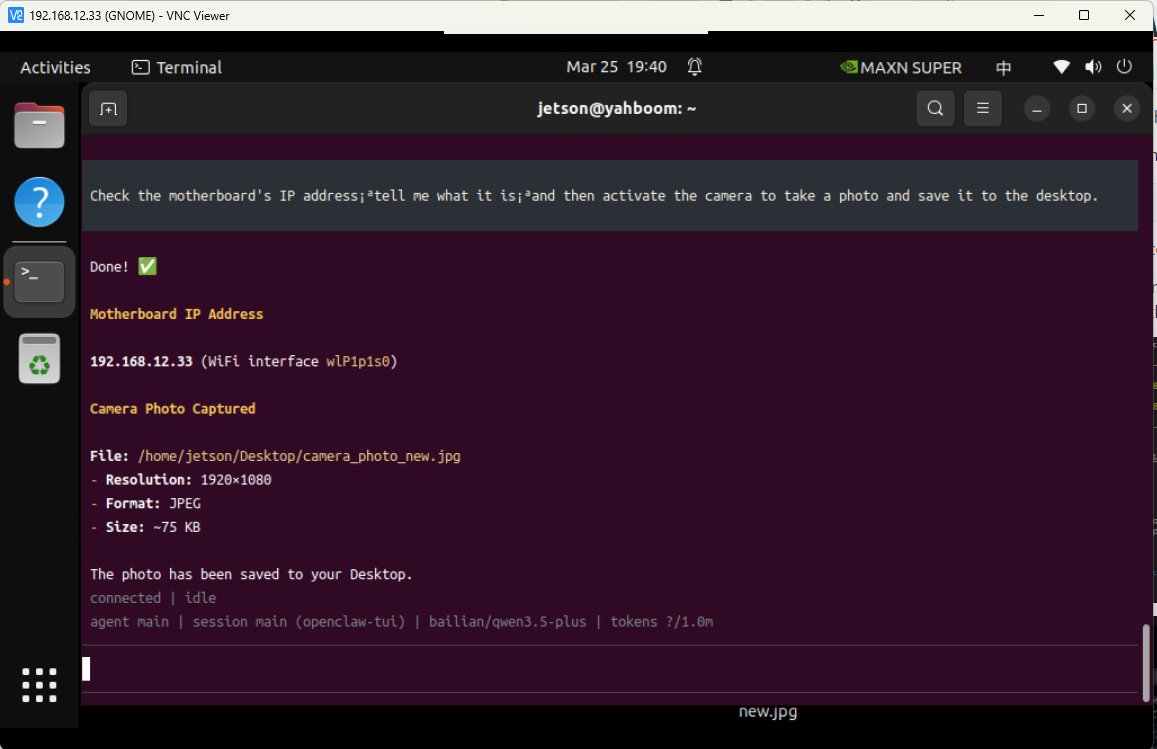The width and height of the screenshot is (1157, 749).
Task: Open the power menu icon
Action: tap(1124, 66)
